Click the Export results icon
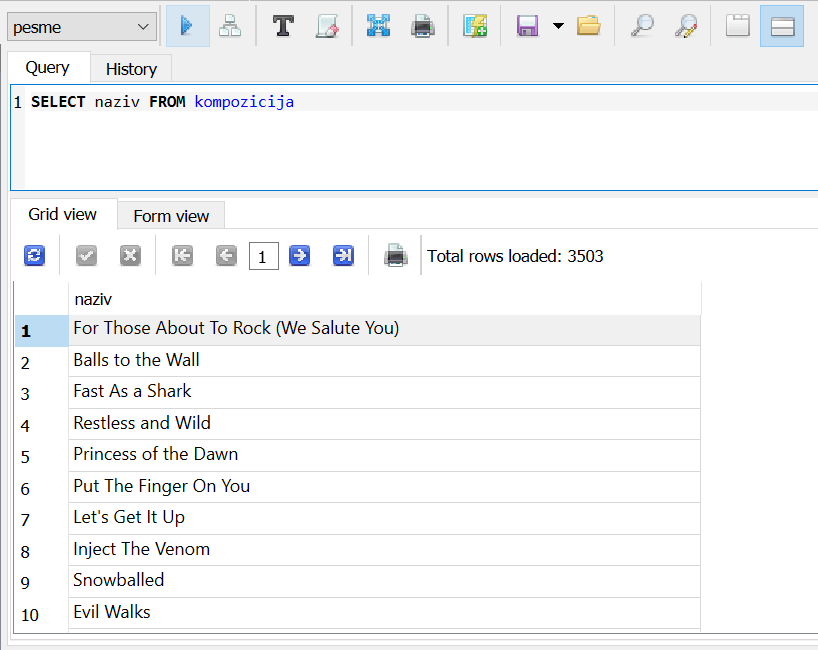 point(378,26)
